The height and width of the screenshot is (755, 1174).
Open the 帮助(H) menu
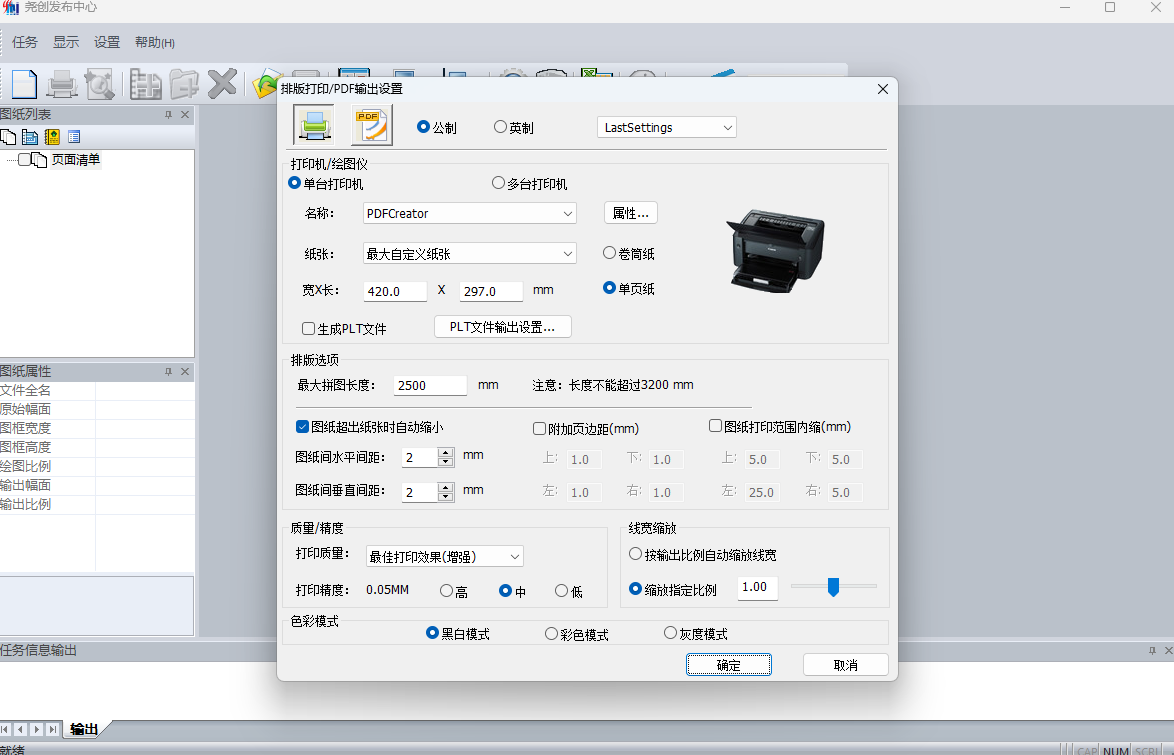[x=155, y=43]
